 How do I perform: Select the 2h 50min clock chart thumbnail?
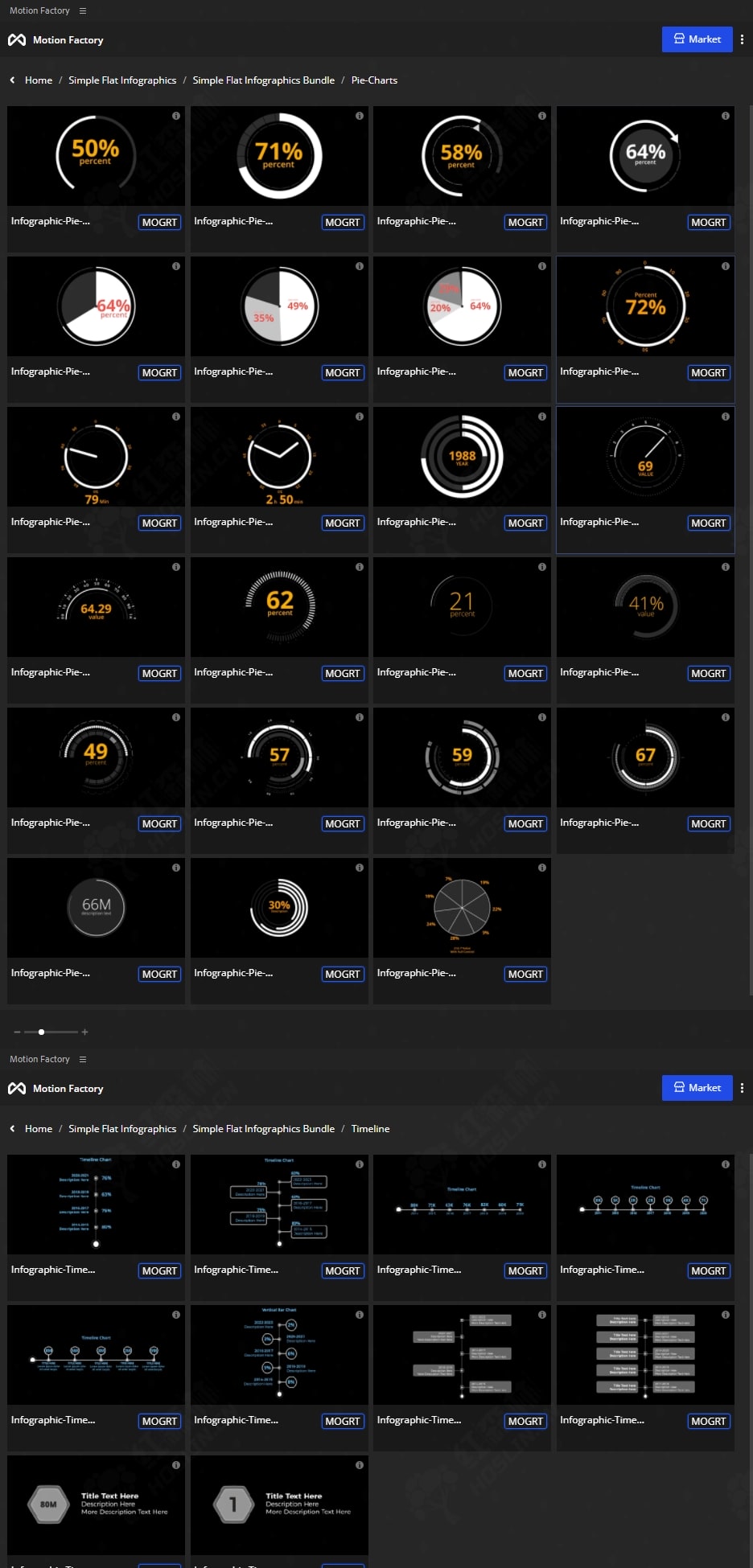279,457
